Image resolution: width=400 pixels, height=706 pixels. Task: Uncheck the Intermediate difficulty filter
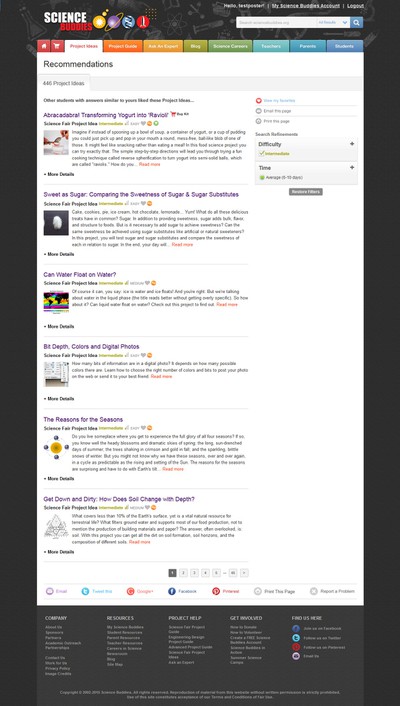pyautogui.click(x=262, y=154)
